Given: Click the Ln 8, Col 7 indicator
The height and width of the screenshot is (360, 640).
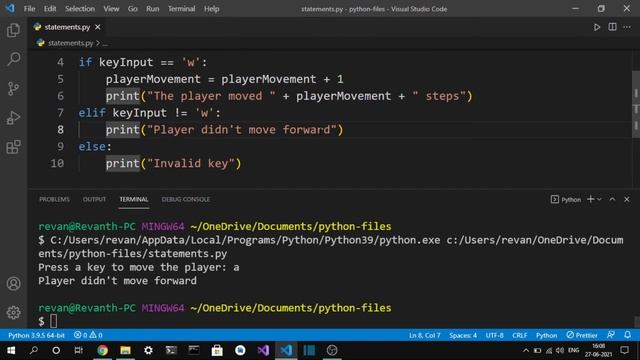Looking at the screenshot, I should click(x=424, y=335).
